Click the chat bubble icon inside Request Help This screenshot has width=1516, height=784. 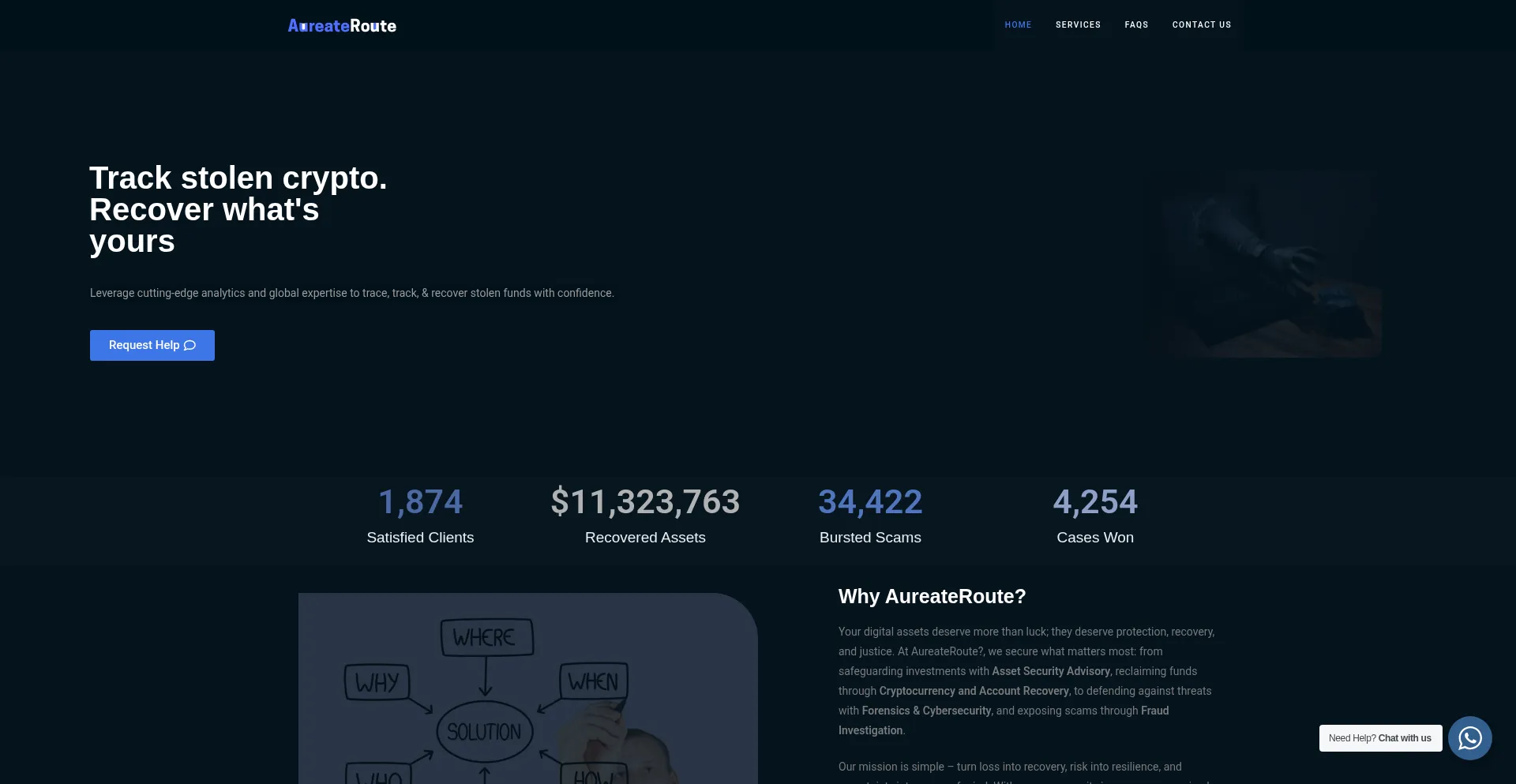(189, 345)
